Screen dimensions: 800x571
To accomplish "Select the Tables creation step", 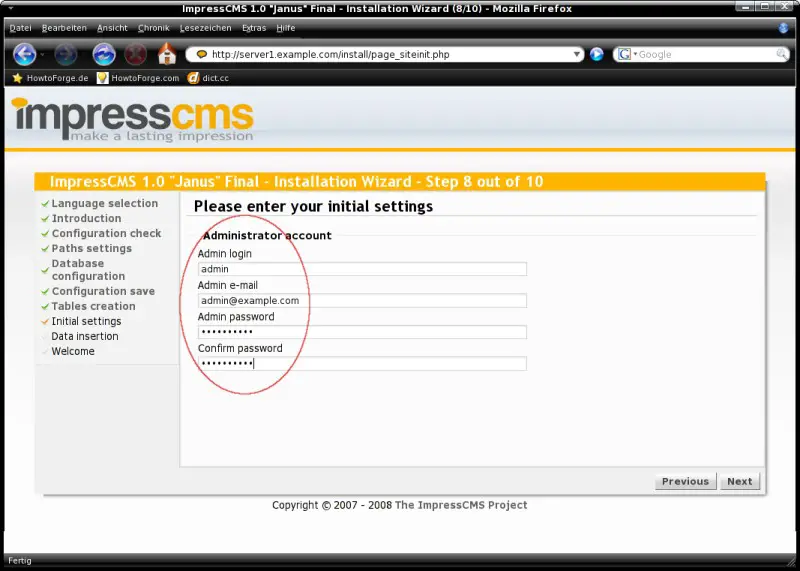I will click(93, 306).
